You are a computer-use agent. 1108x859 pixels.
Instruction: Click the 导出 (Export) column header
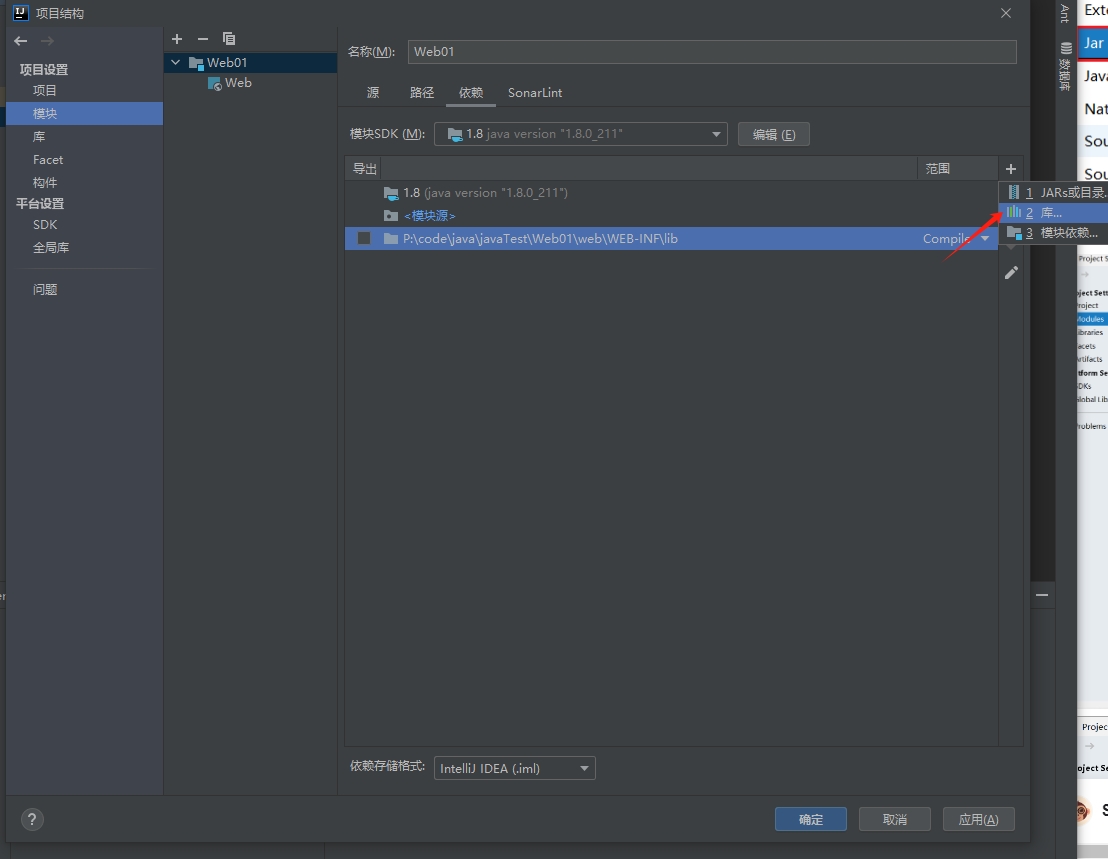[x=365, y=169]
